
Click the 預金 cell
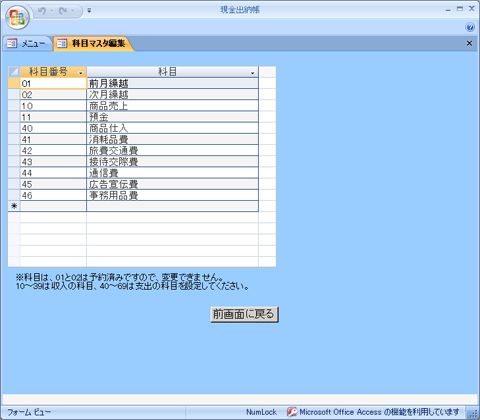173,117
